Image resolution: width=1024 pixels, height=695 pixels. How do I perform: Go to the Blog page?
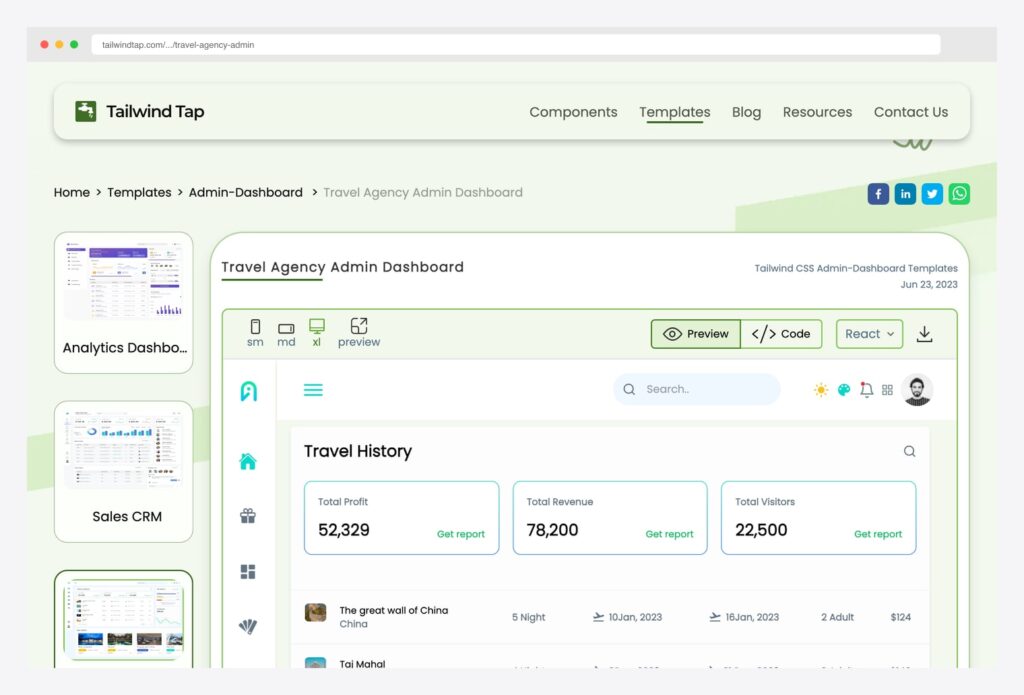click(746, 112)
